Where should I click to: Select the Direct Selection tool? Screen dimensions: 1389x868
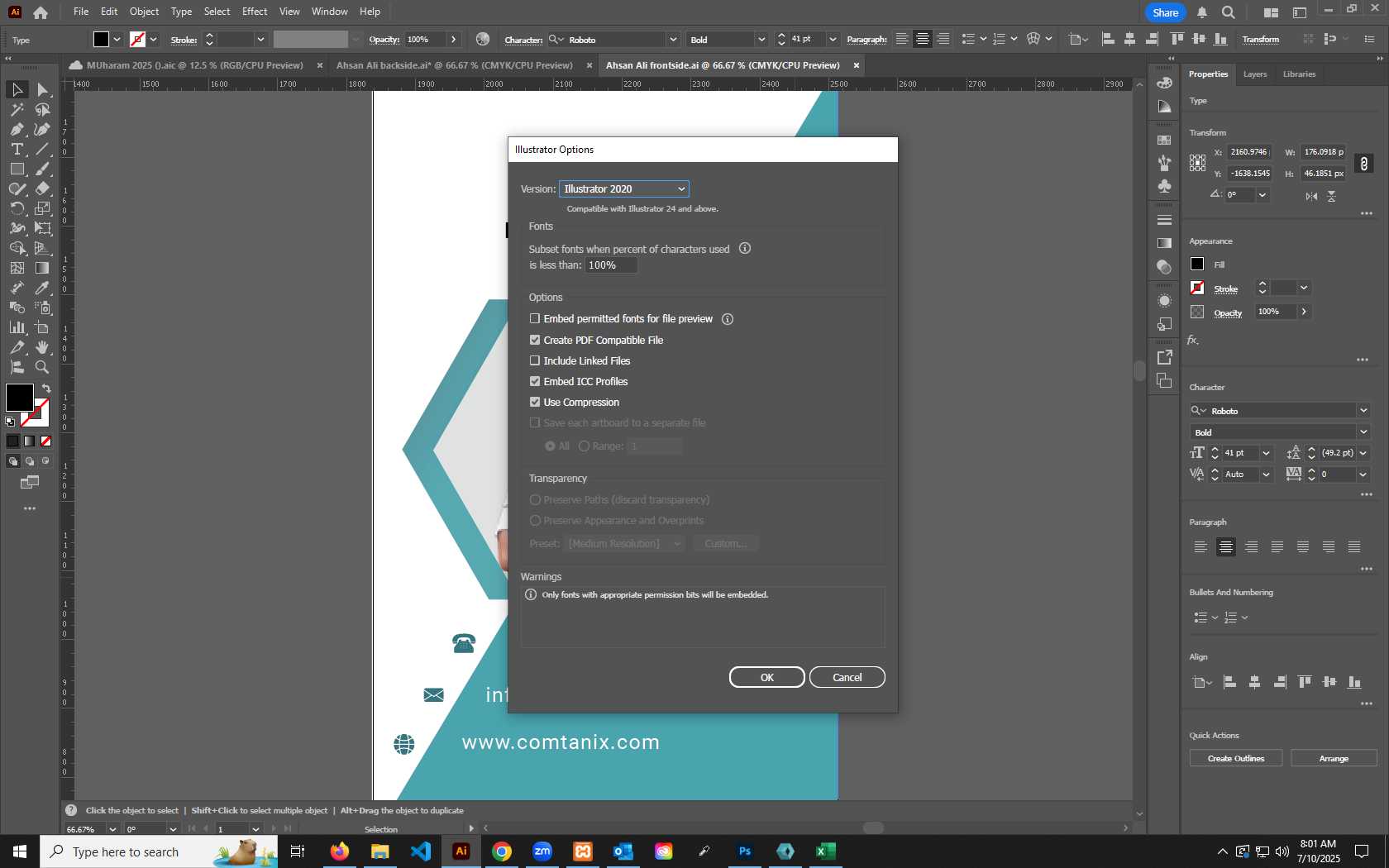coord(43,89)
